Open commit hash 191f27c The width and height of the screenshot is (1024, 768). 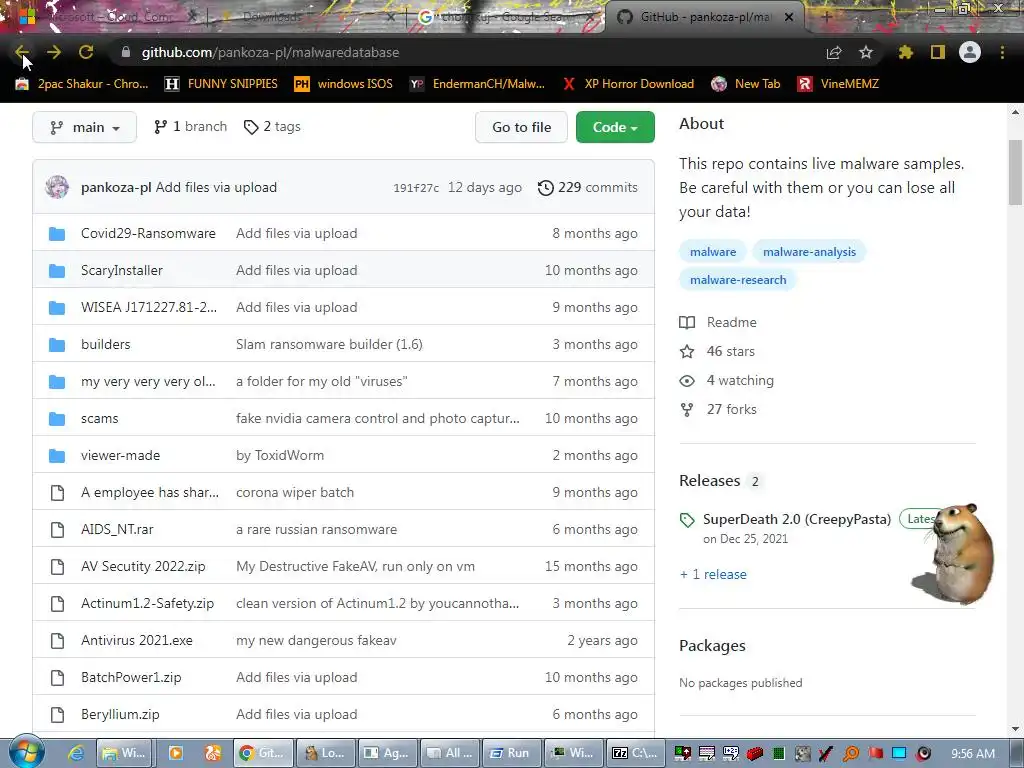pyautogui.click(x=416, y=188)
